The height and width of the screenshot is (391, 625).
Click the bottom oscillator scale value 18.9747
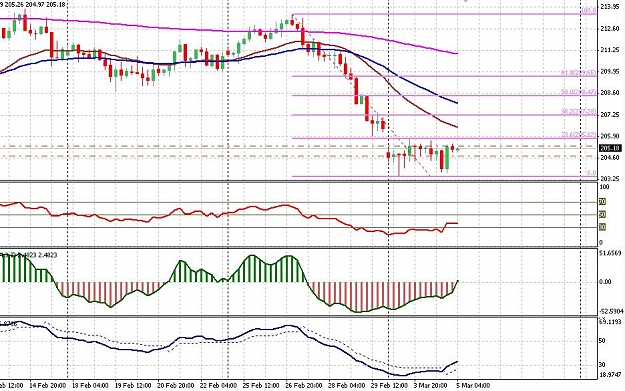611,375
